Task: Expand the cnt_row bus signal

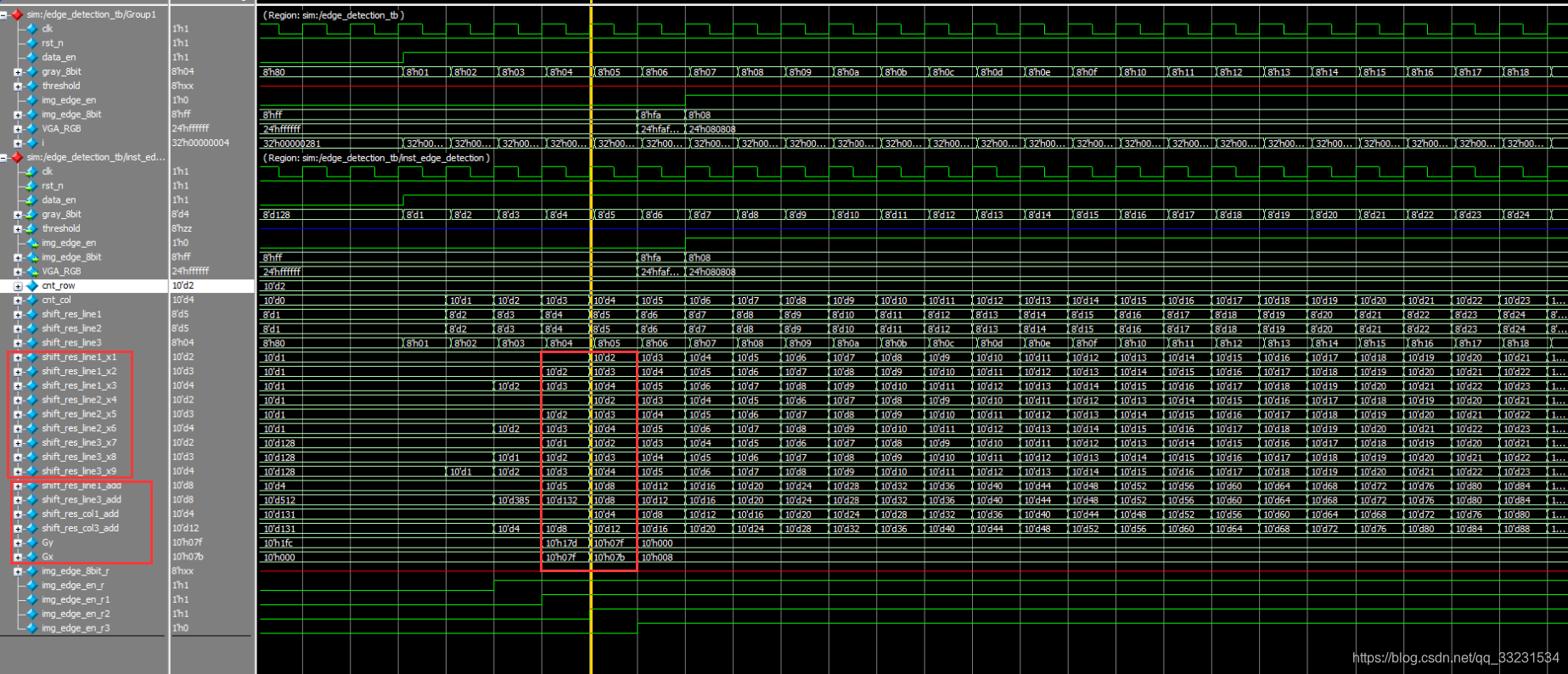Action: [18, 286]
